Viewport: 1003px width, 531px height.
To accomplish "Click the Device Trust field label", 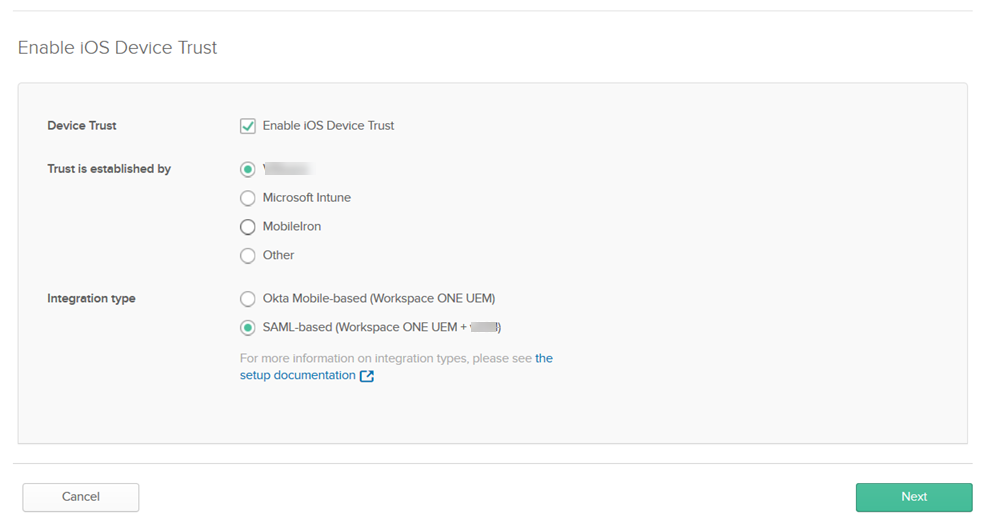I will point(82,125).
